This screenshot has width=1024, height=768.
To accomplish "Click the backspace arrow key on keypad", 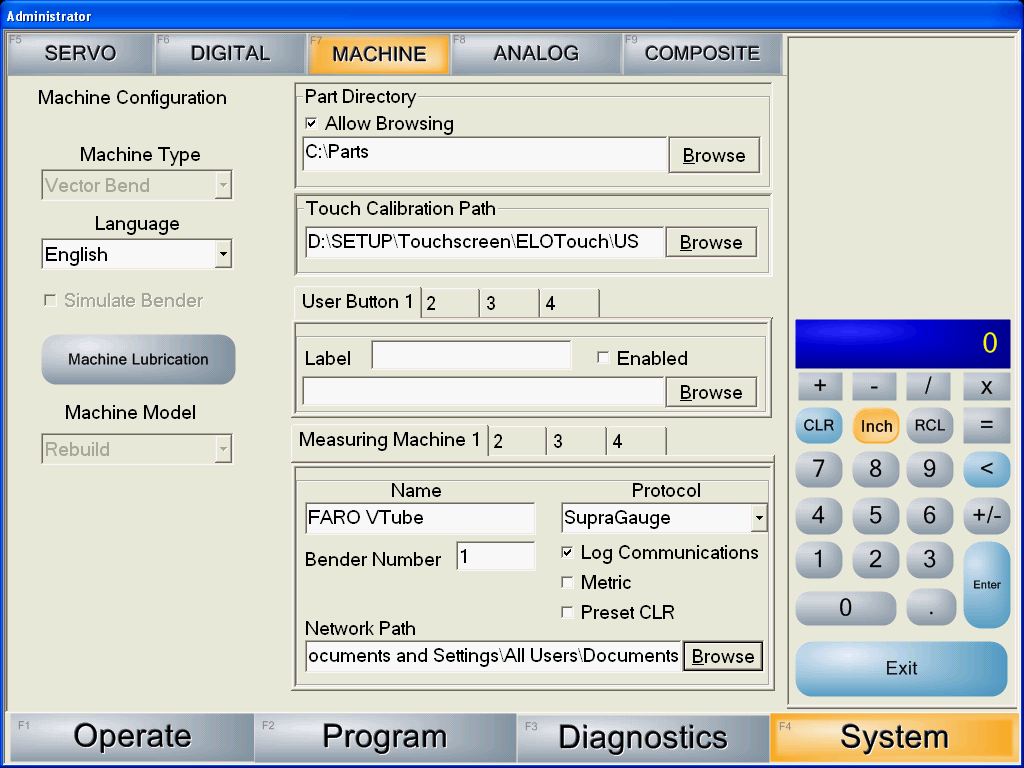I will [x=986, y=469].
